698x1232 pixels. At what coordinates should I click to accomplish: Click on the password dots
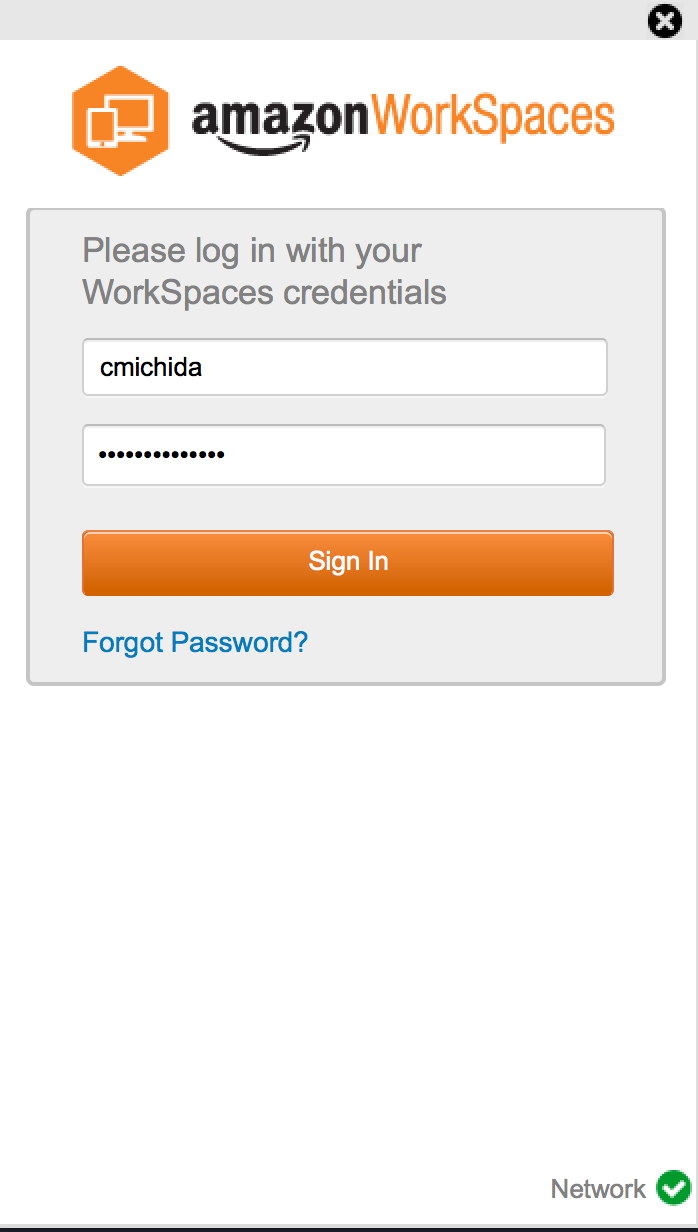click(x=161, y=455)
